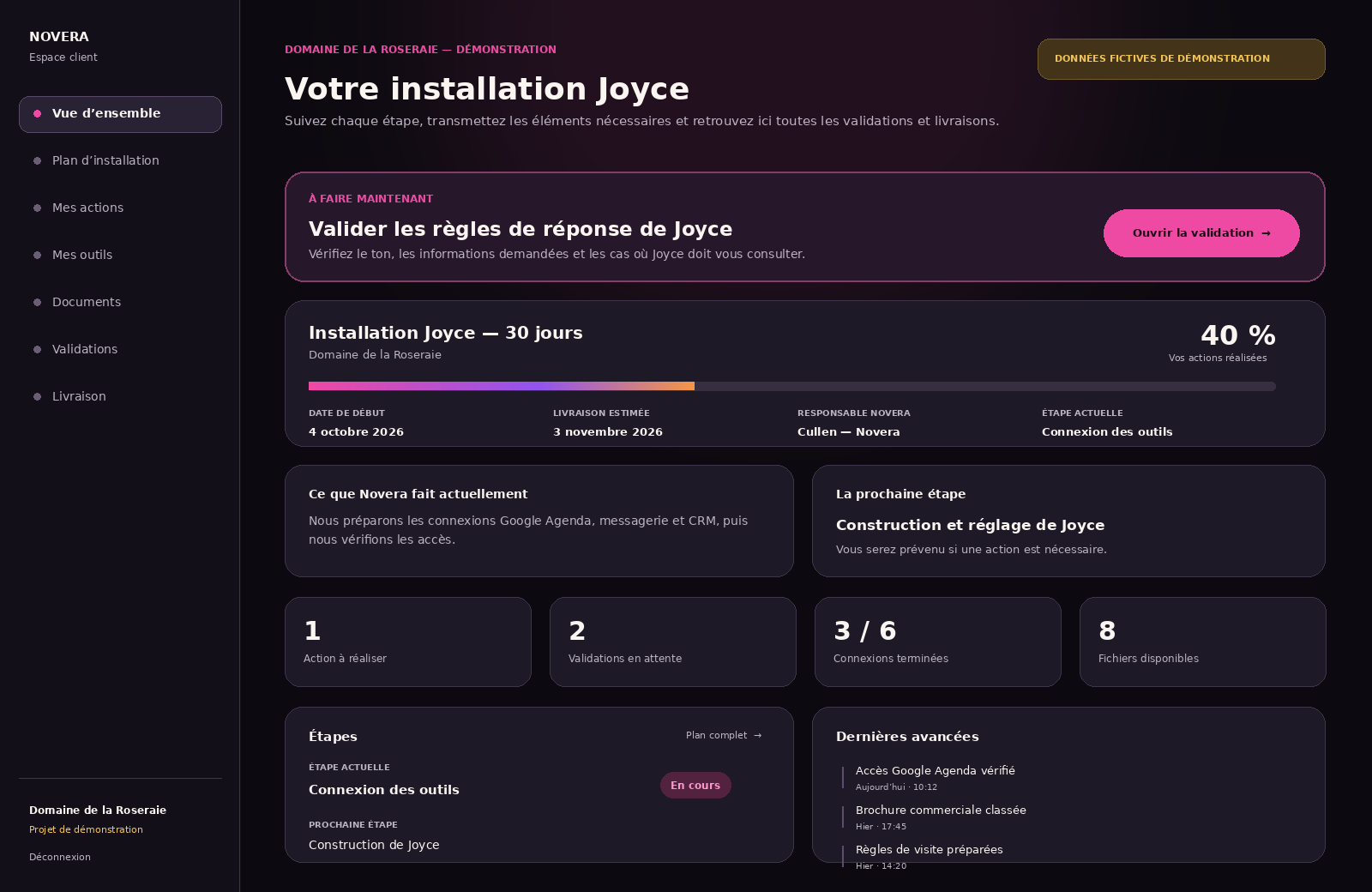Select Mes outils in the sidebar

pos(120,256)
